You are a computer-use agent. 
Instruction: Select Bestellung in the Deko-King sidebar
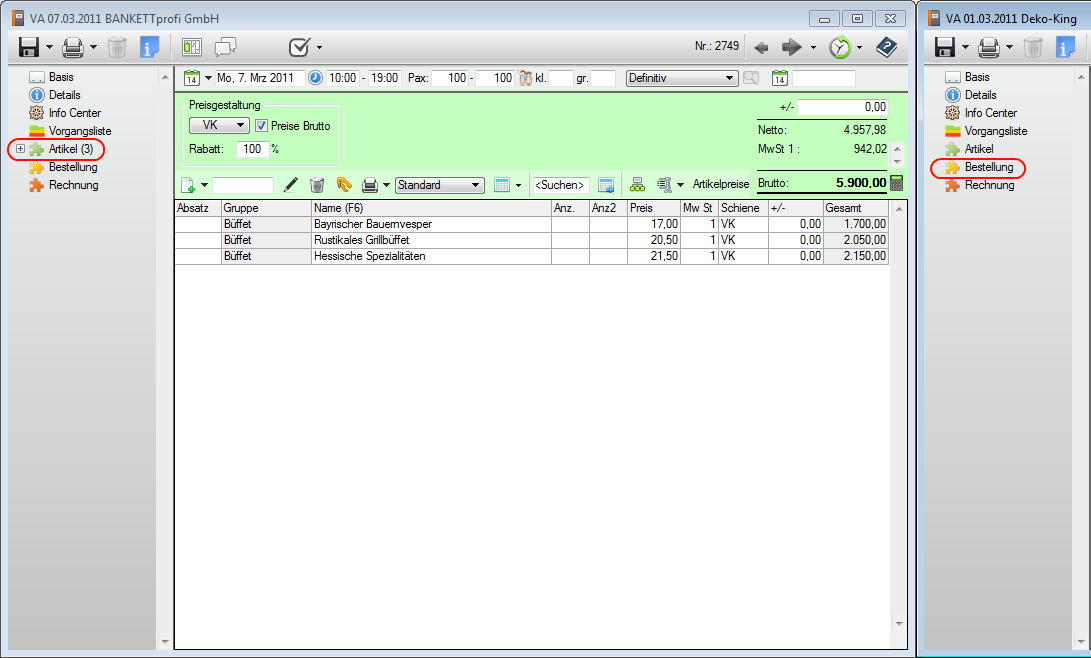coord(988,167)
